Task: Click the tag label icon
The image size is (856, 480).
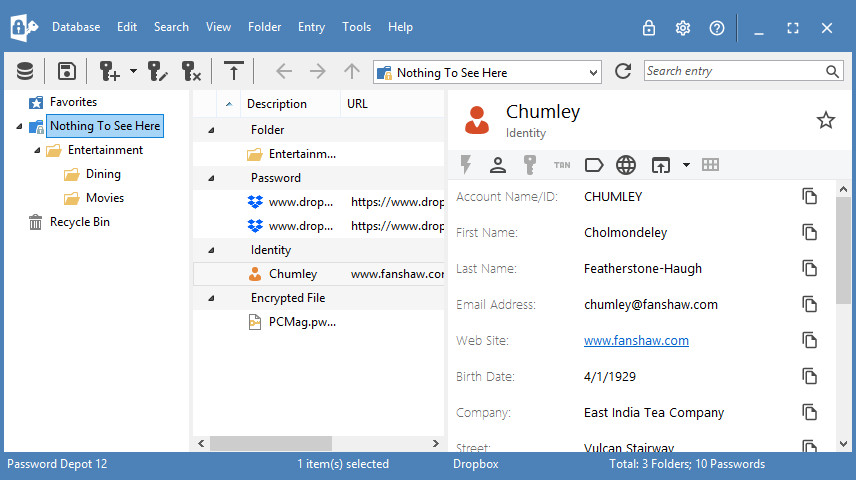Action: click(593, 165)
